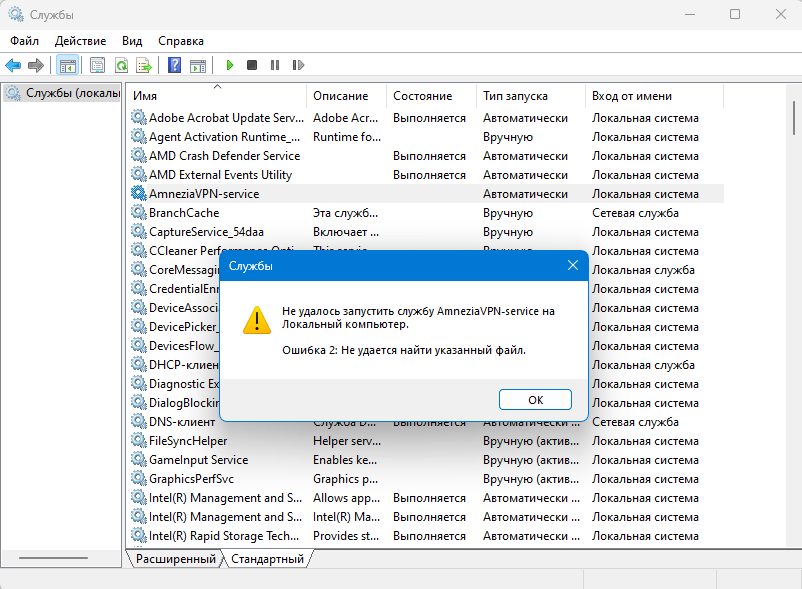Click the Forward arrow in the toolbar

point(36,65)
